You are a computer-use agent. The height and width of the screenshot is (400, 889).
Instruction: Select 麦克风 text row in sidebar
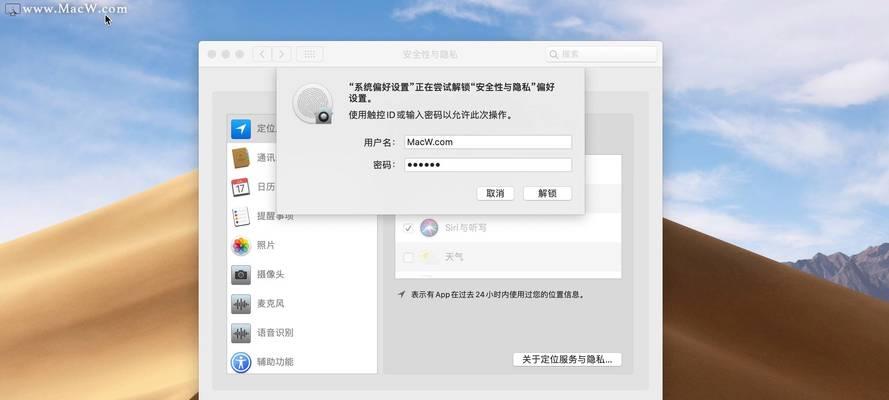(x=270, y=304)
